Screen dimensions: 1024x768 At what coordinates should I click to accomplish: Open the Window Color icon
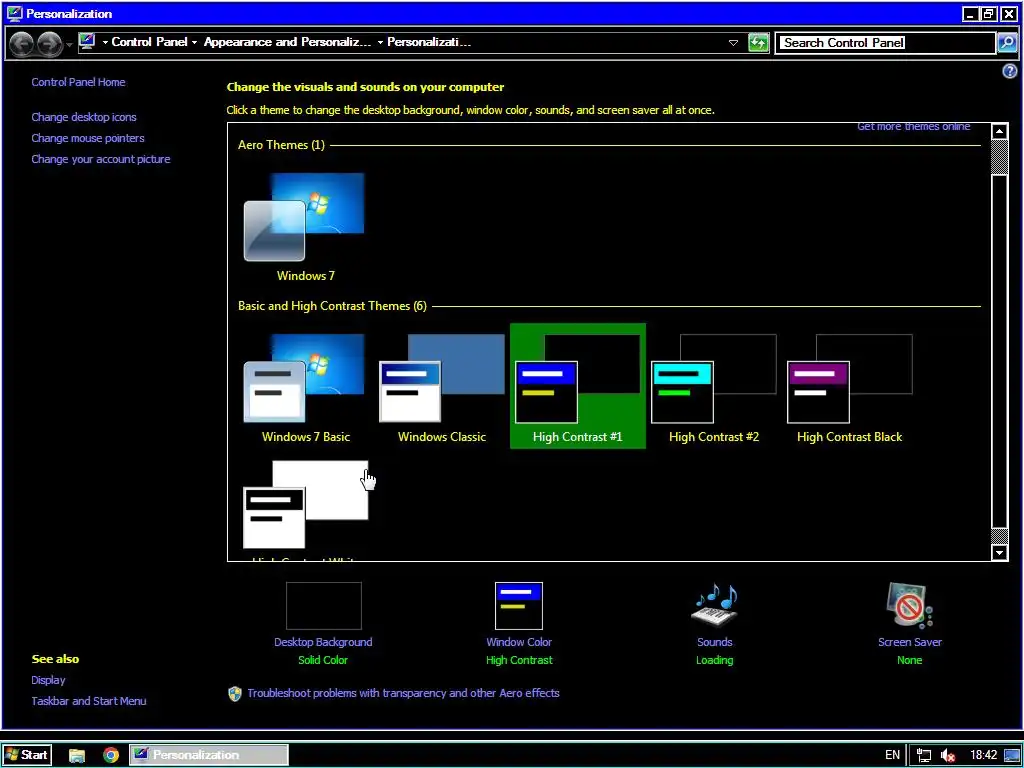pos(519,605)
